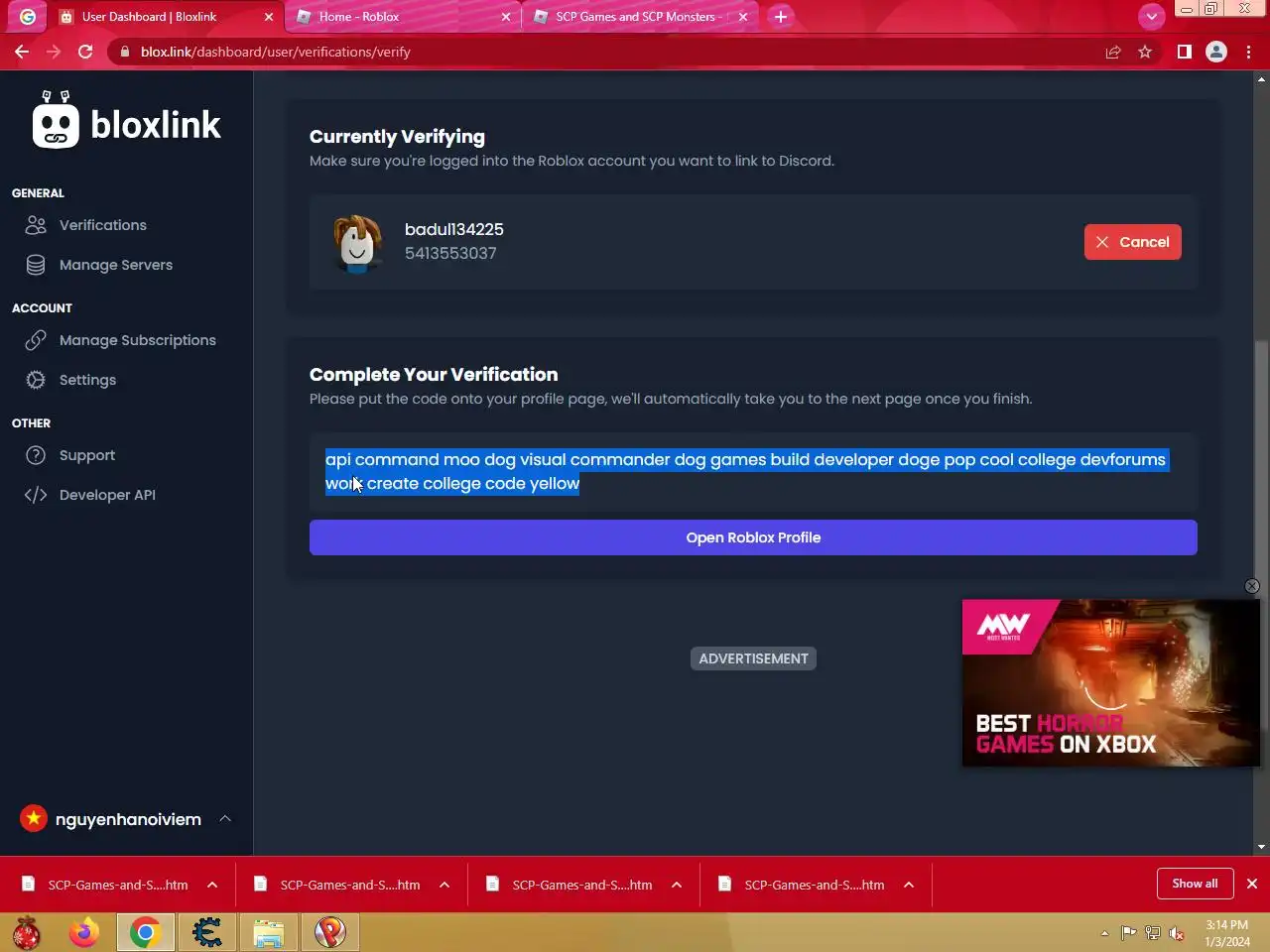Click the site lock icon
This screenshot has width=1270, height=952.
(124, 52)
